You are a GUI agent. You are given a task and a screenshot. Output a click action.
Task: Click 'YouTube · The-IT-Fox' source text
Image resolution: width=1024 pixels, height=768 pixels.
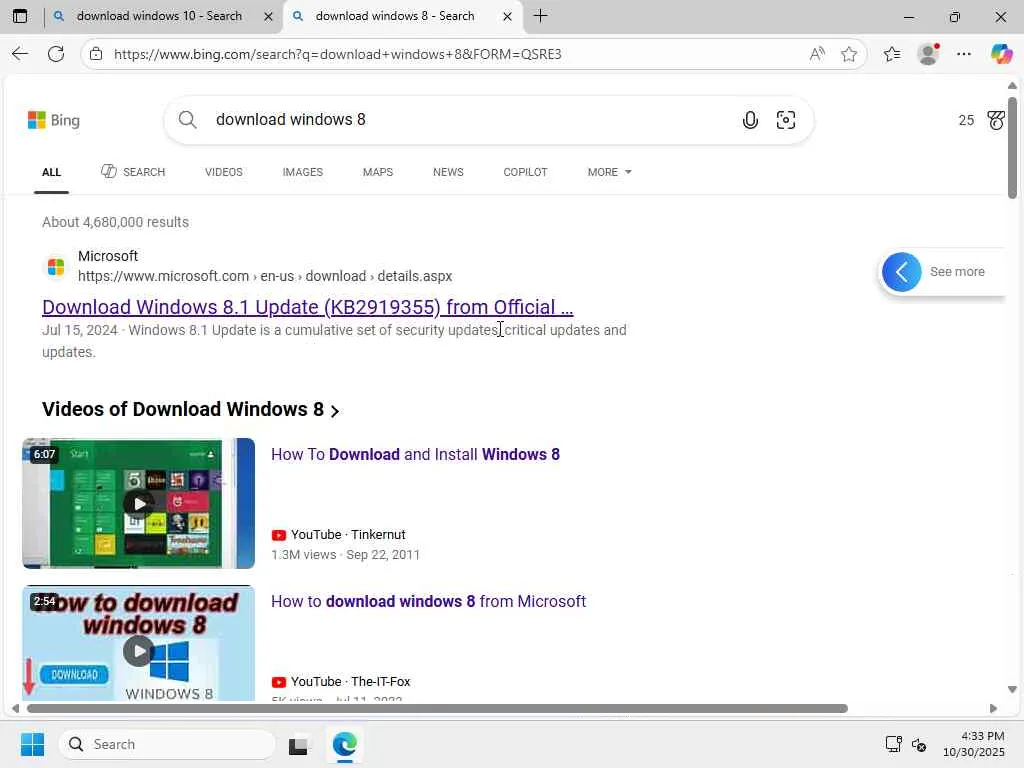pos(341,682)
